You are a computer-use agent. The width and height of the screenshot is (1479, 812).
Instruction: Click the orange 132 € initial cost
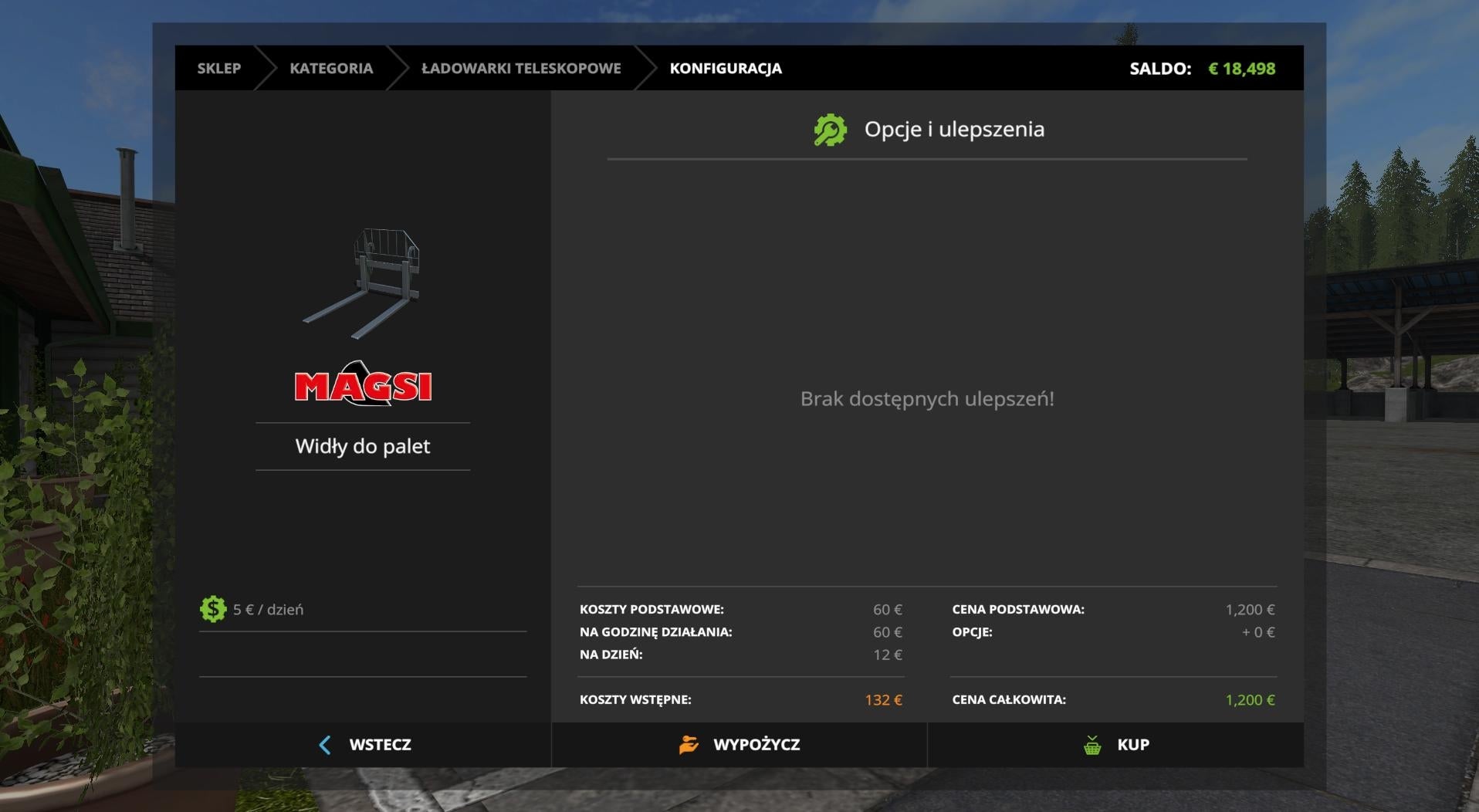pyautogui.click(x=883, y=700)
